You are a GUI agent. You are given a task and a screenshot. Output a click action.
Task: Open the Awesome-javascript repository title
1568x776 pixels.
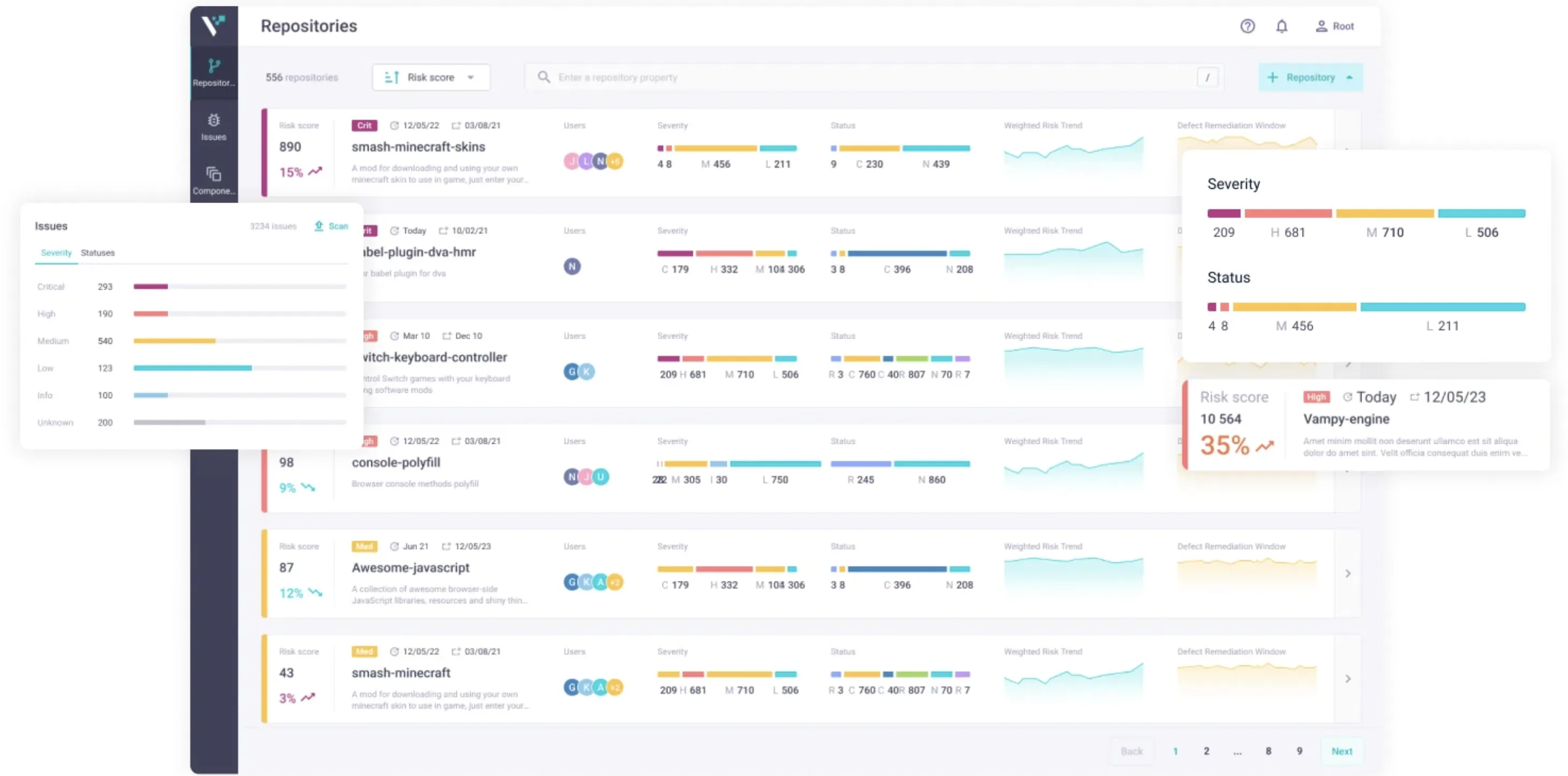click(x=410, y=568)
